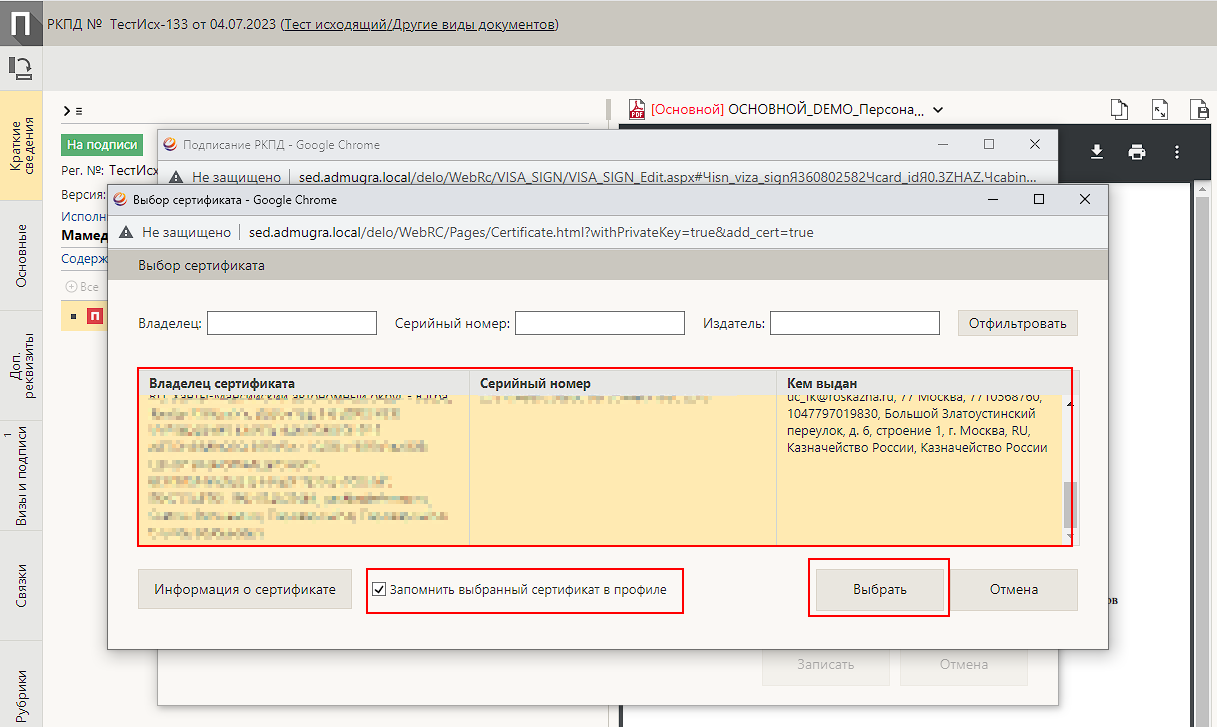Switch to Доп. реквизиты tab

(x=21, y=365)
